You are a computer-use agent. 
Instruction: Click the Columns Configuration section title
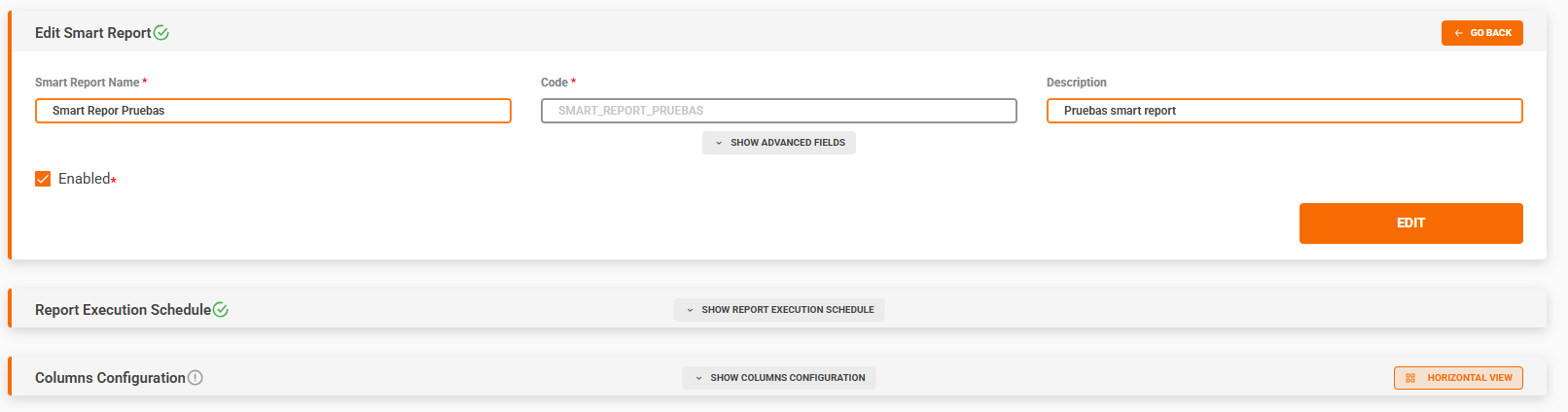110,378
